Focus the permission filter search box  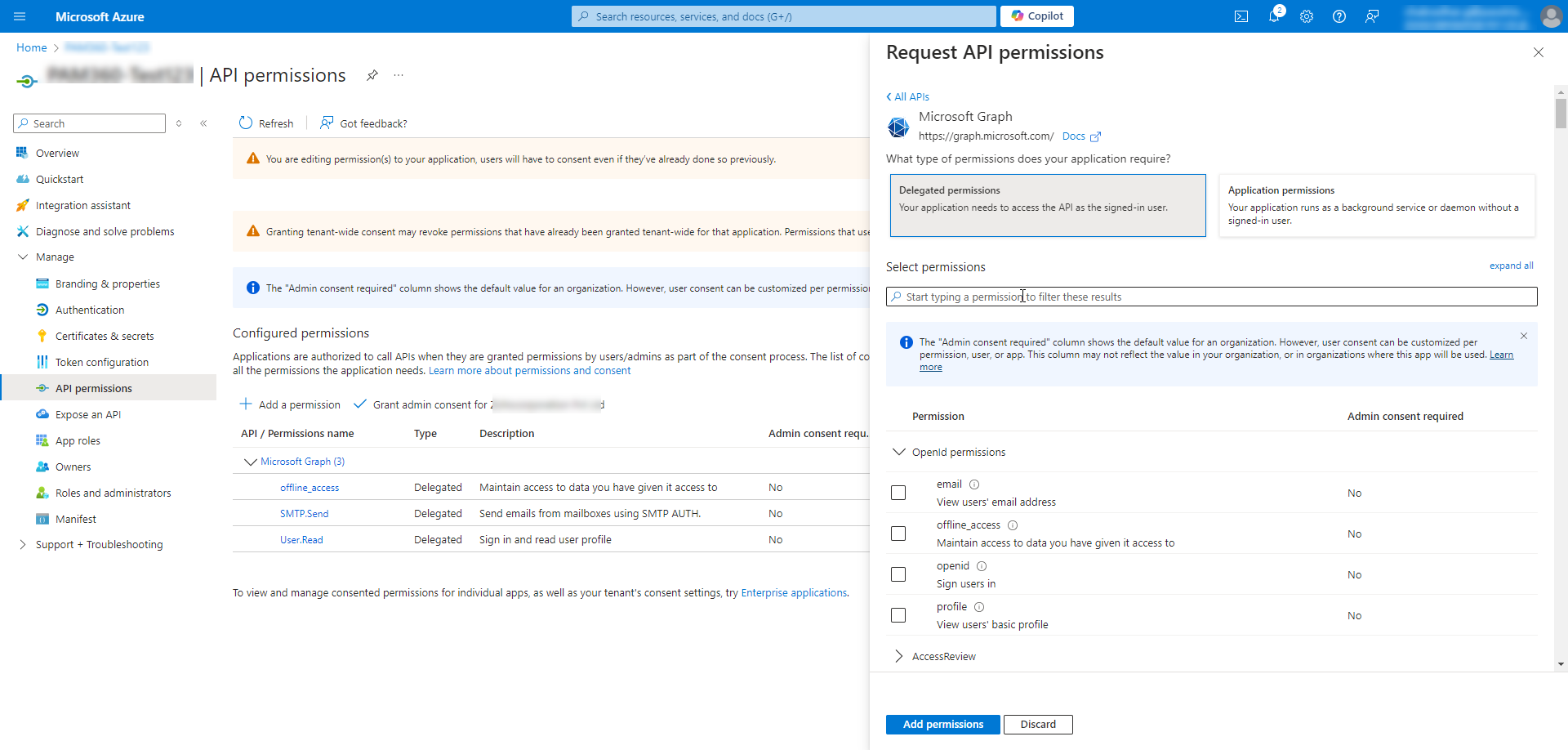coord(1212,297)
